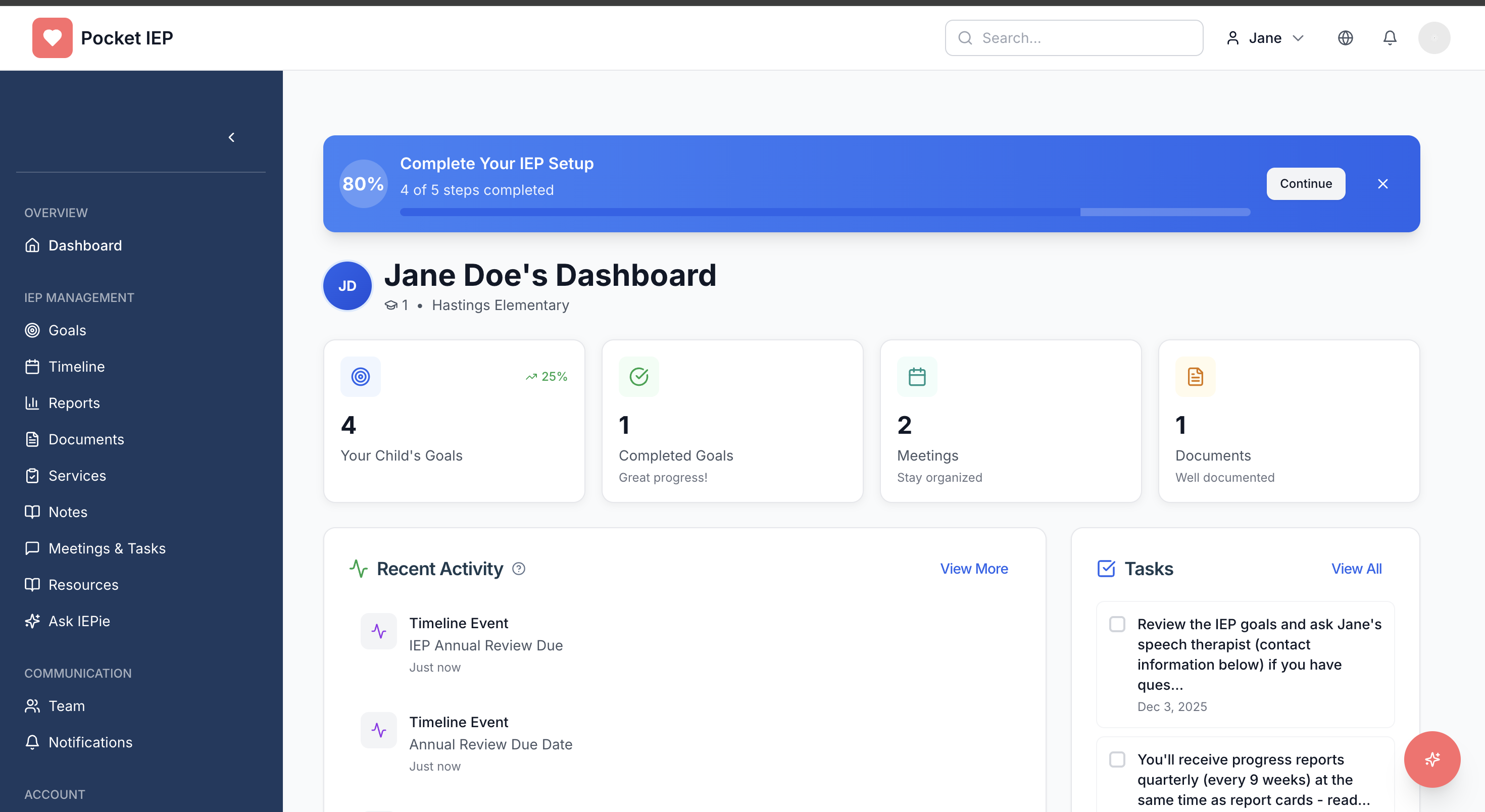
Task: Collapse the sidebar with chevron
Action: (x=232, y=137)
